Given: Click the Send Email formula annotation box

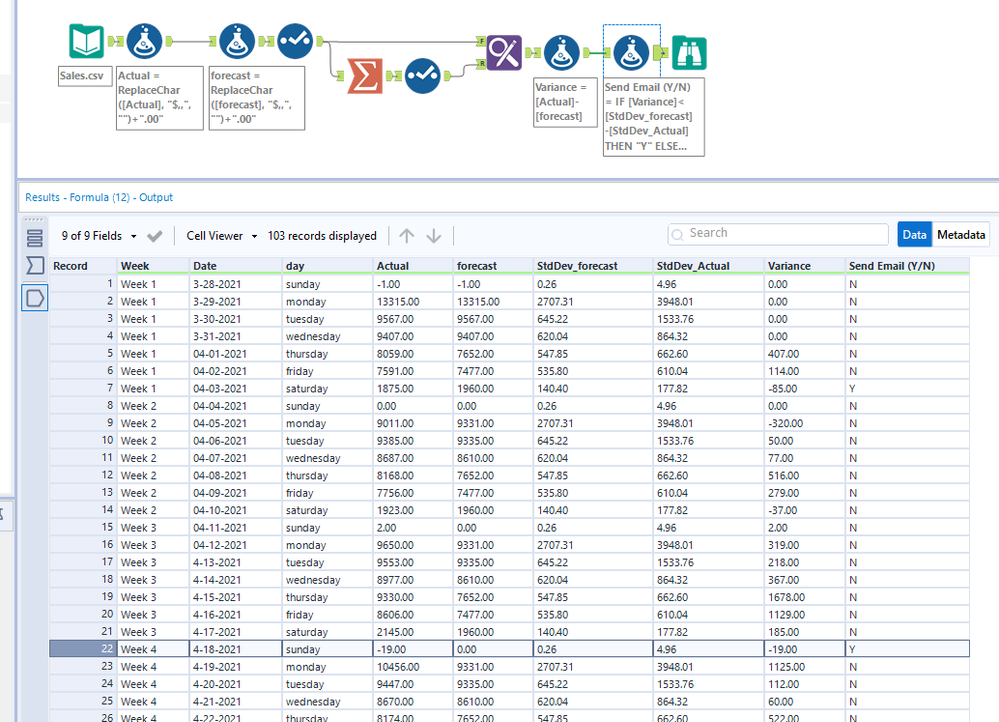Looking at the screenshot, I should [654, 117].
